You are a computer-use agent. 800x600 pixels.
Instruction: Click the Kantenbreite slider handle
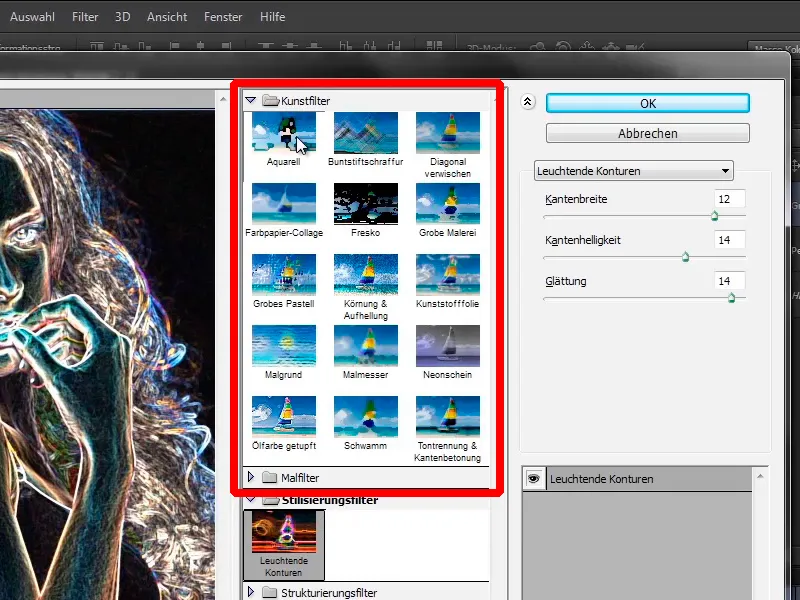point(715,216)
